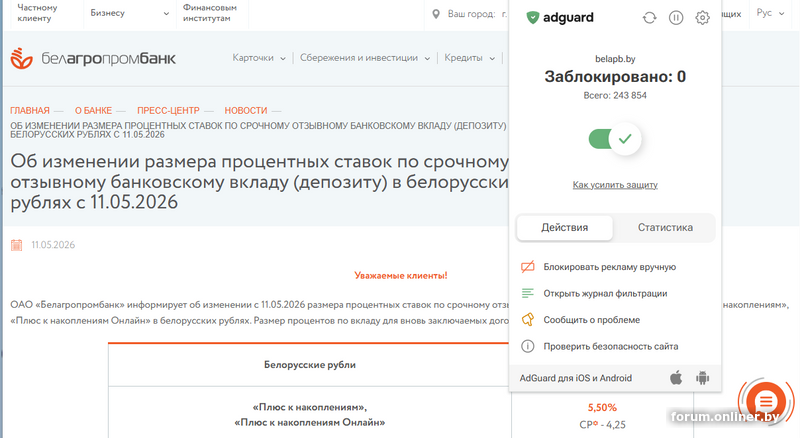This screenshot has height=438, width=800.
Task: Click the 'Ваш город:' label
Action: (471, 14)
